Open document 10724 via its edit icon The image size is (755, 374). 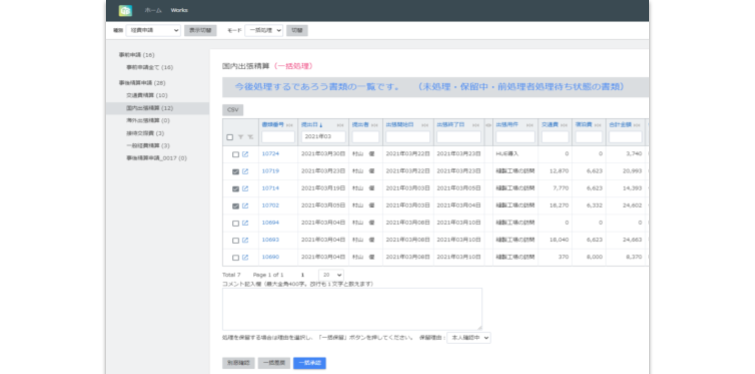245,155
